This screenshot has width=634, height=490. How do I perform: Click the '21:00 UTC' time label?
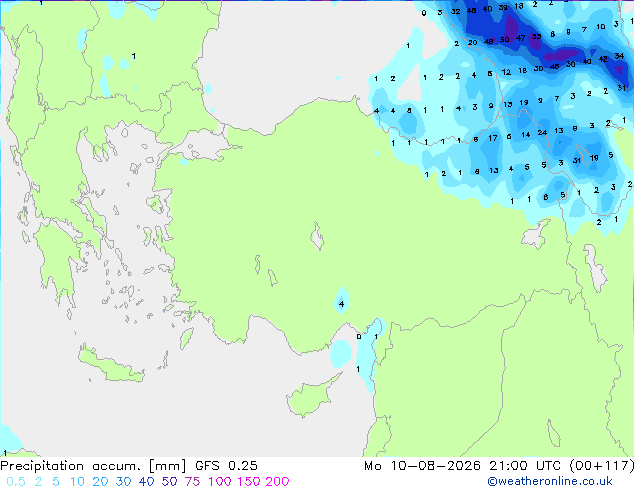point(524,466)
